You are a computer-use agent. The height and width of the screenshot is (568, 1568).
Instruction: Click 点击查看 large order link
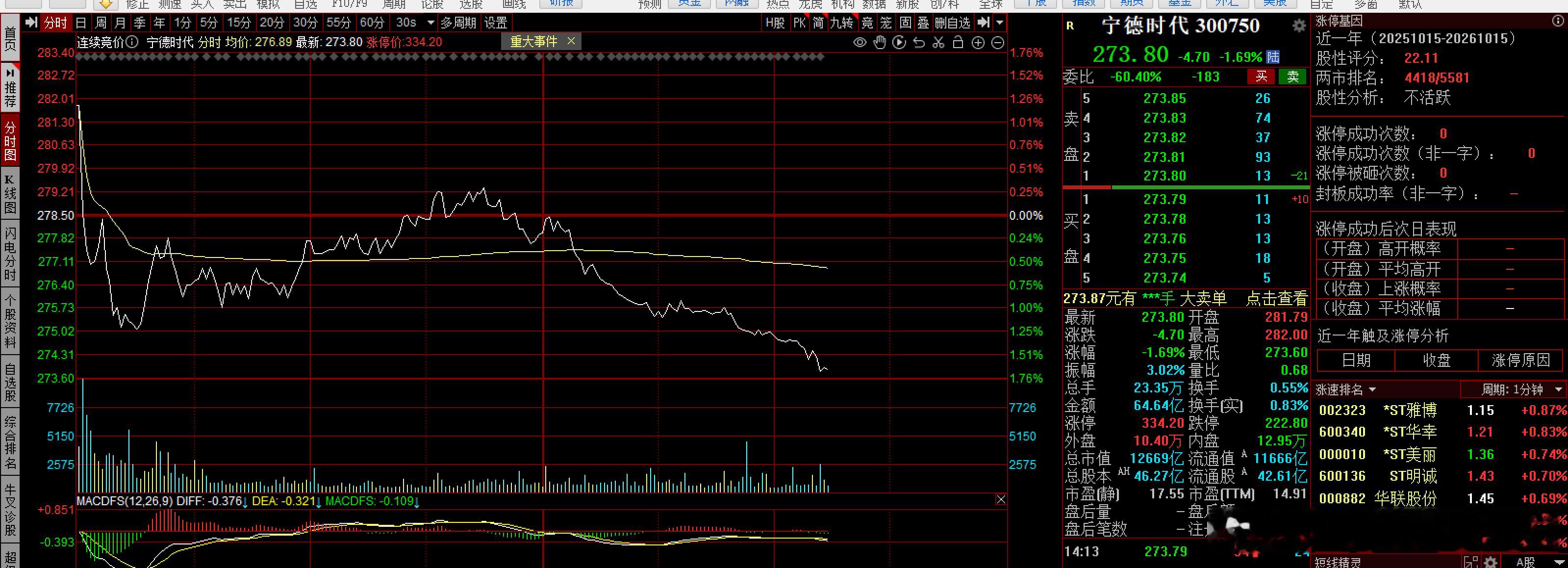pos(1276,299)
